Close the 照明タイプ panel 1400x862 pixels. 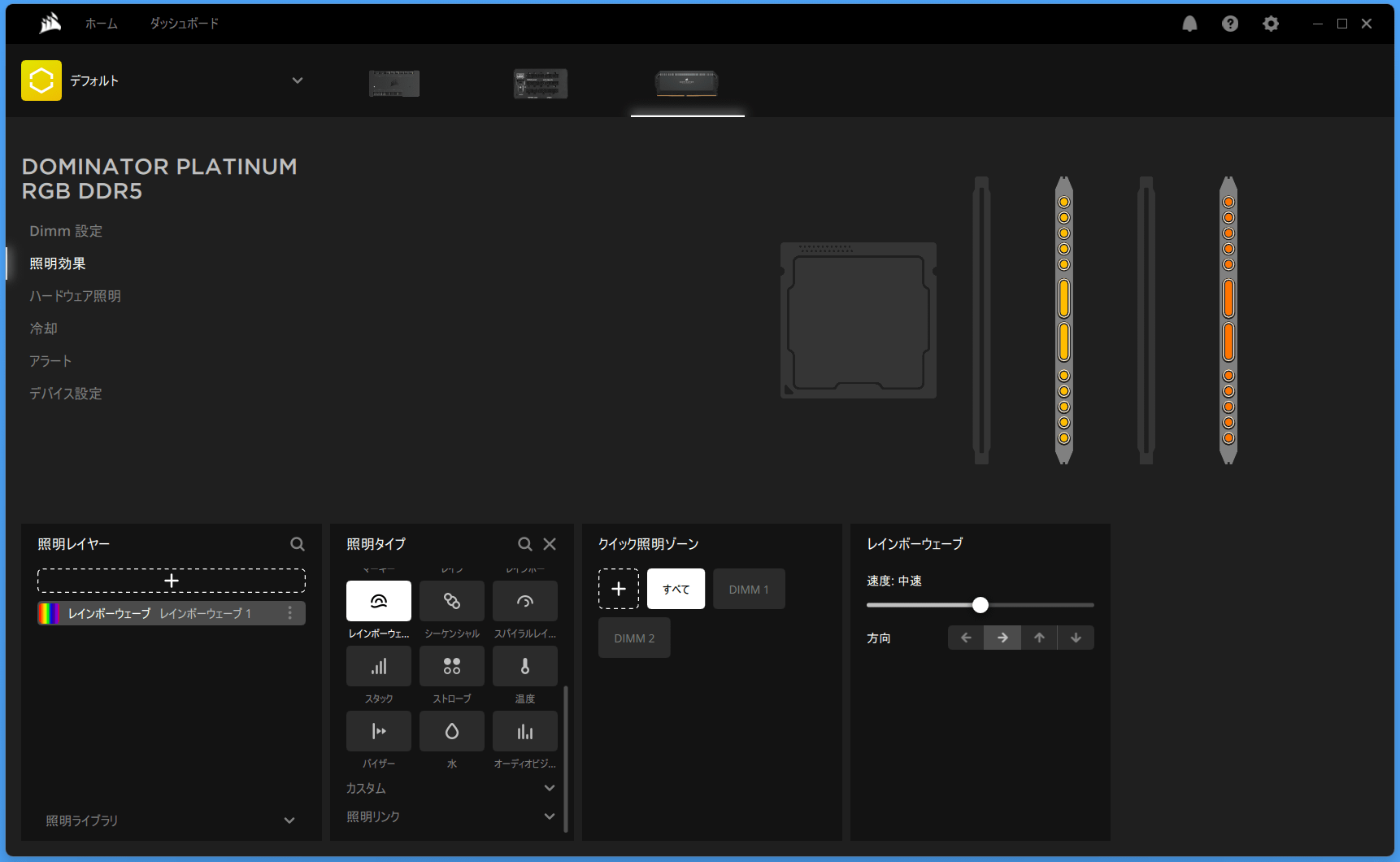(550, 544)
